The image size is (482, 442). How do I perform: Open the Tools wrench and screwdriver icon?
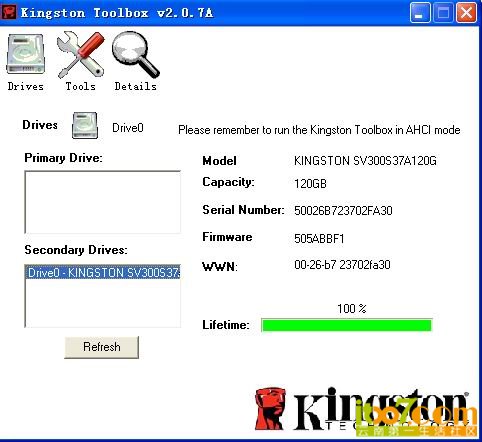(80, 55)
